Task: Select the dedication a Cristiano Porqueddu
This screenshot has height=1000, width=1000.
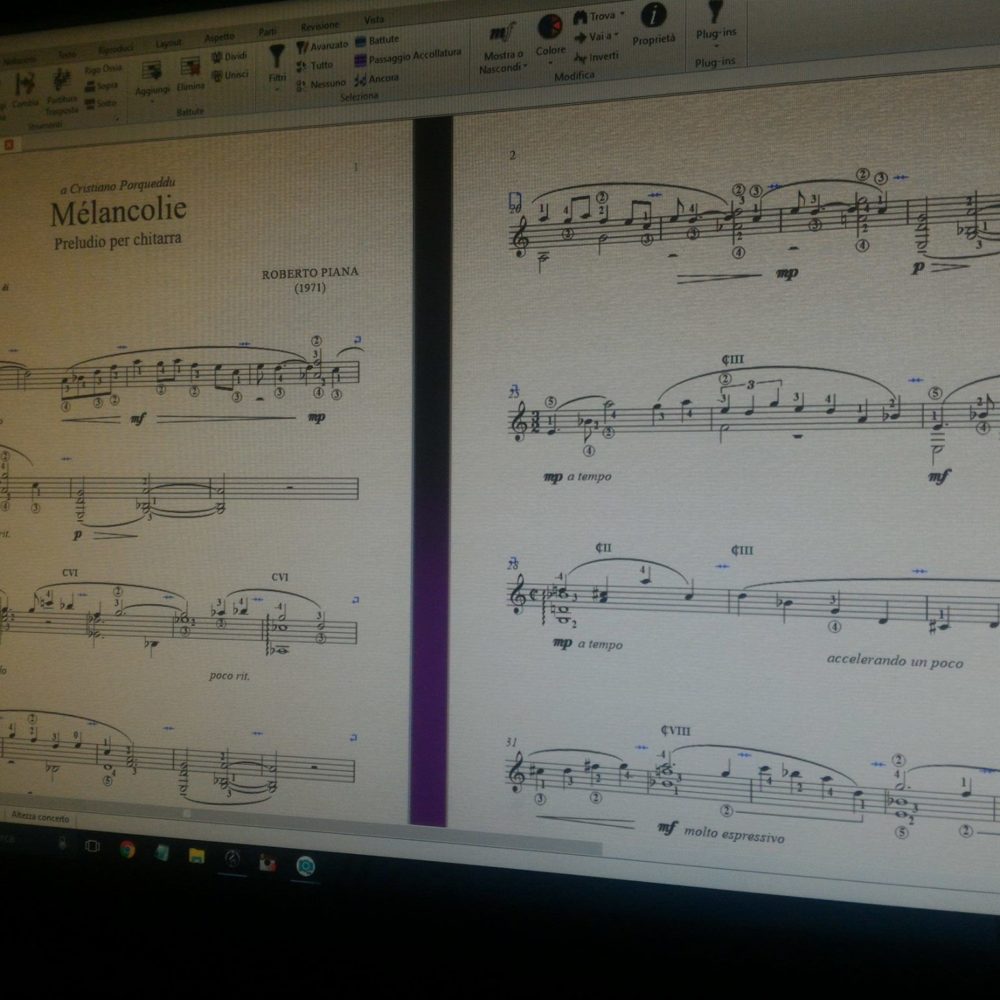Action: [117, 186]
